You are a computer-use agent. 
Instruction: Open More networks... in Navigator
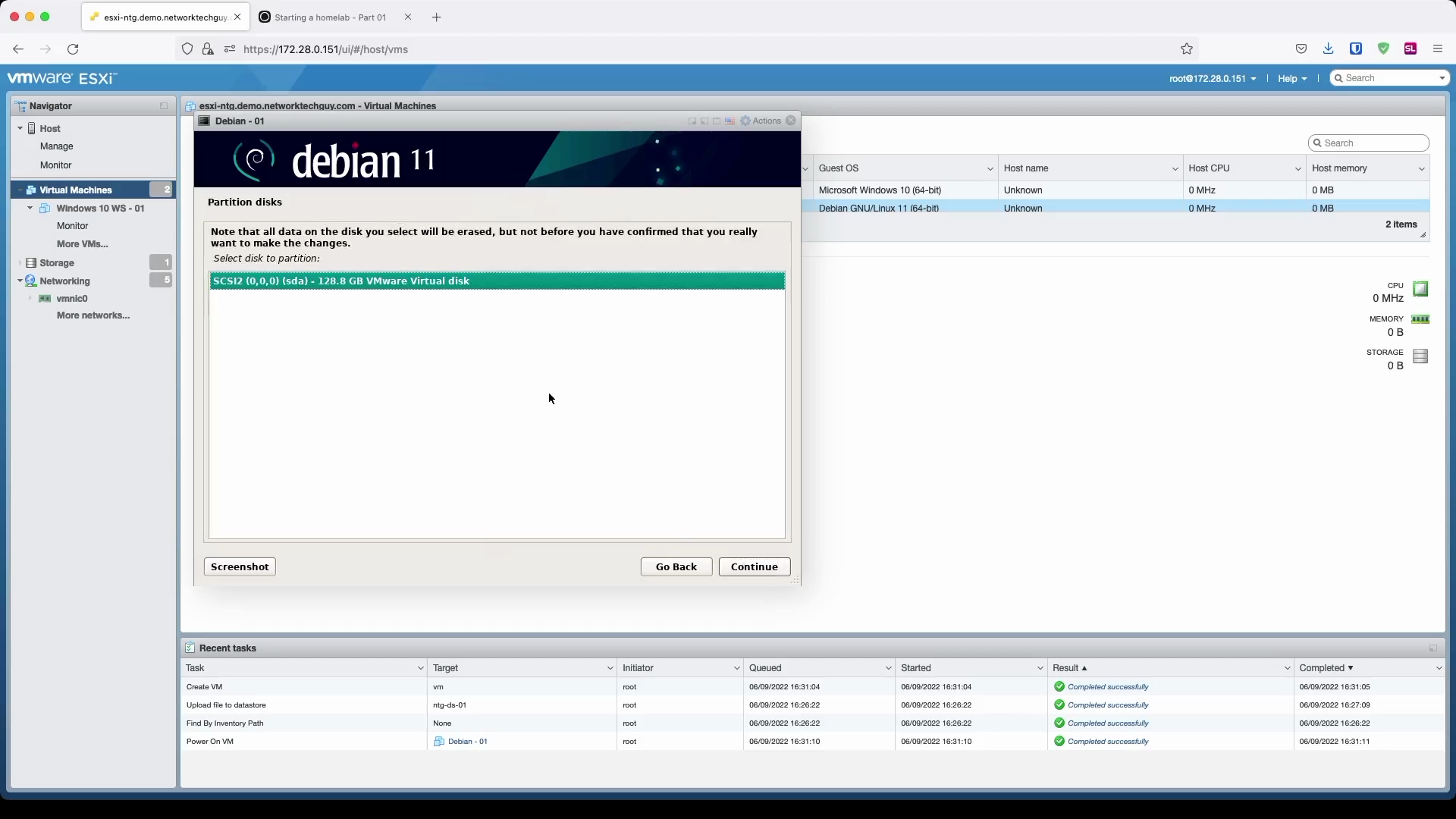[x=93, y=315]
